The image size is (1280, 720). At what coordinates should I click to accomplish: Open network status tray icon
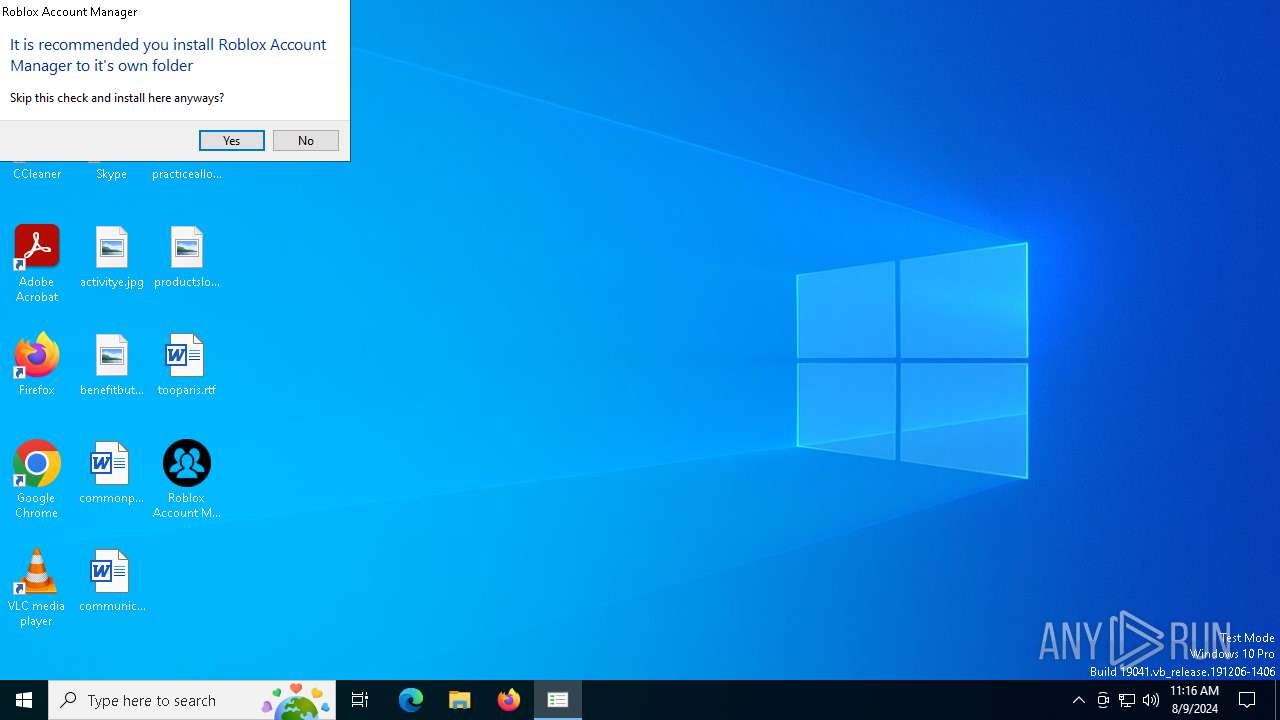click(x=1127, y=700)
